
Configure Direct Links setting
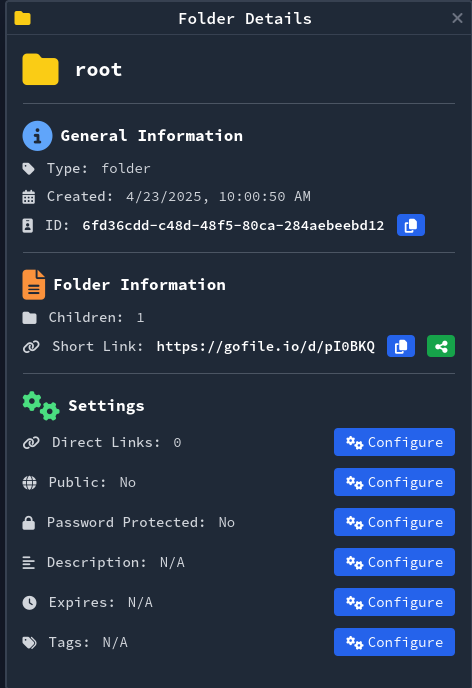tap(394, 442)
